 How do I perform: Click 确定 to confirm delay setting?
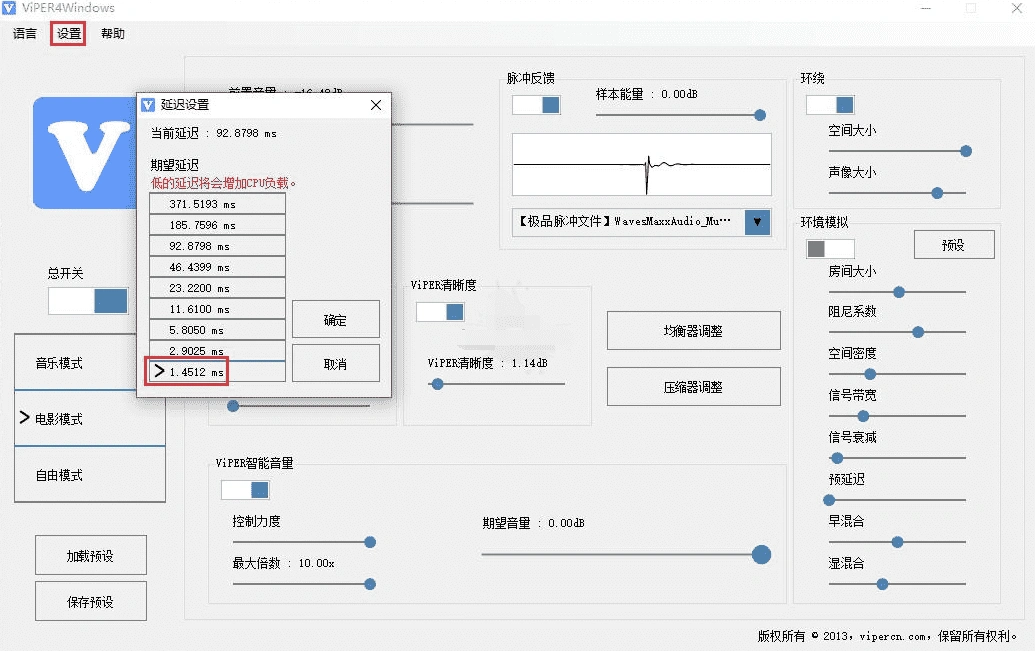(x=336, y=320)
